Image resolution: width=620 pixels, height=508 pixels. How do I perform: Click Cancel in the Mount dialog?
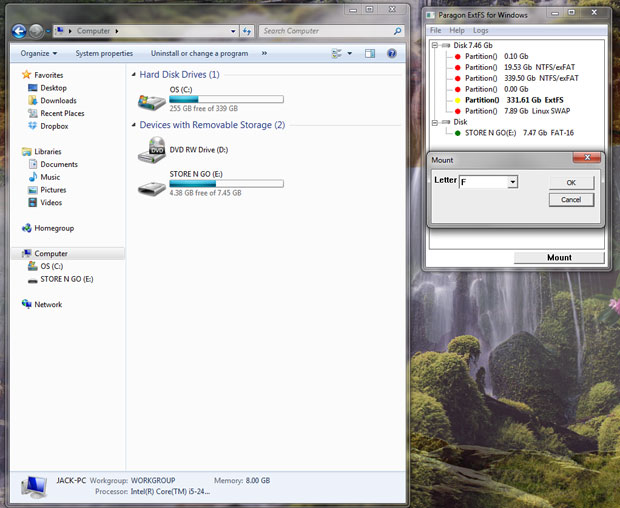(571, 200)
